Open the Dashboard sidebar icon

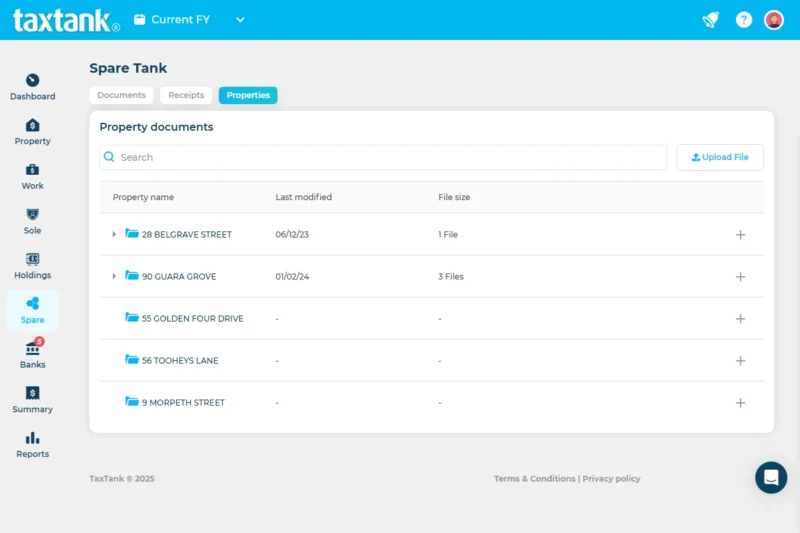[x=32, y=81]
